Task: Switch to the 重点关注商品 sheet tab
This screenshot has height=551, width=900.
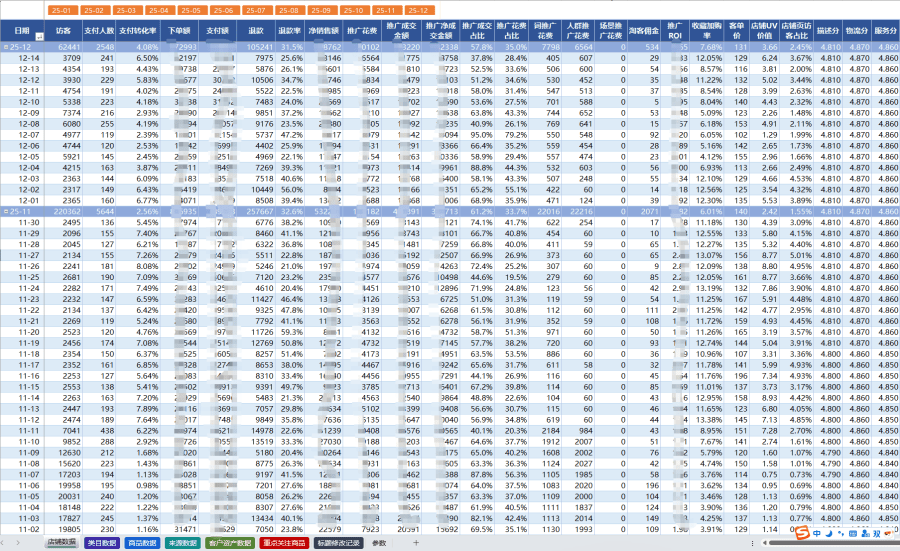Action: click(284, 543)
